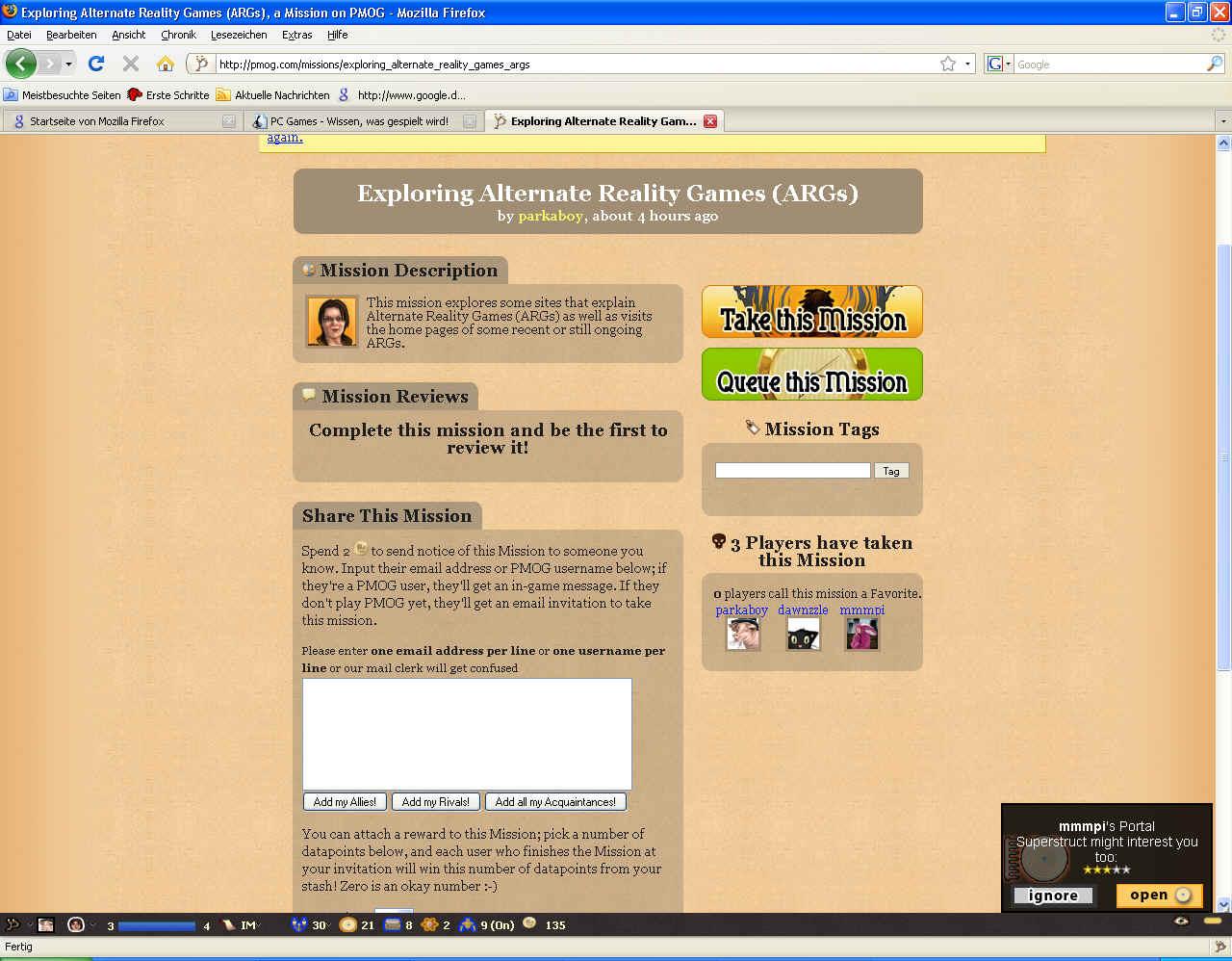This screenshot has height=961, width=1232.
Task: Open the Chronik menu
Action: coord(178,35)
